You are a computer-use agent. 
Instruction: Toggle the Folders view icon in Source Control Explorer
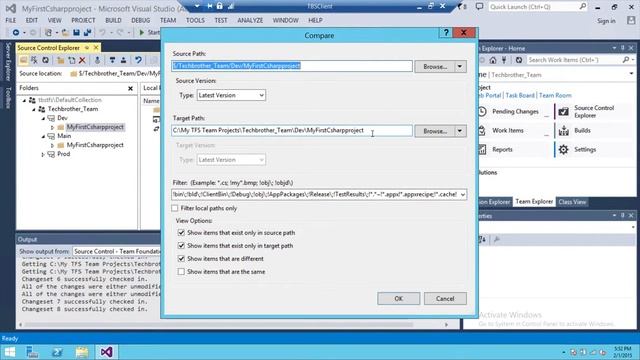pos(24,60)
